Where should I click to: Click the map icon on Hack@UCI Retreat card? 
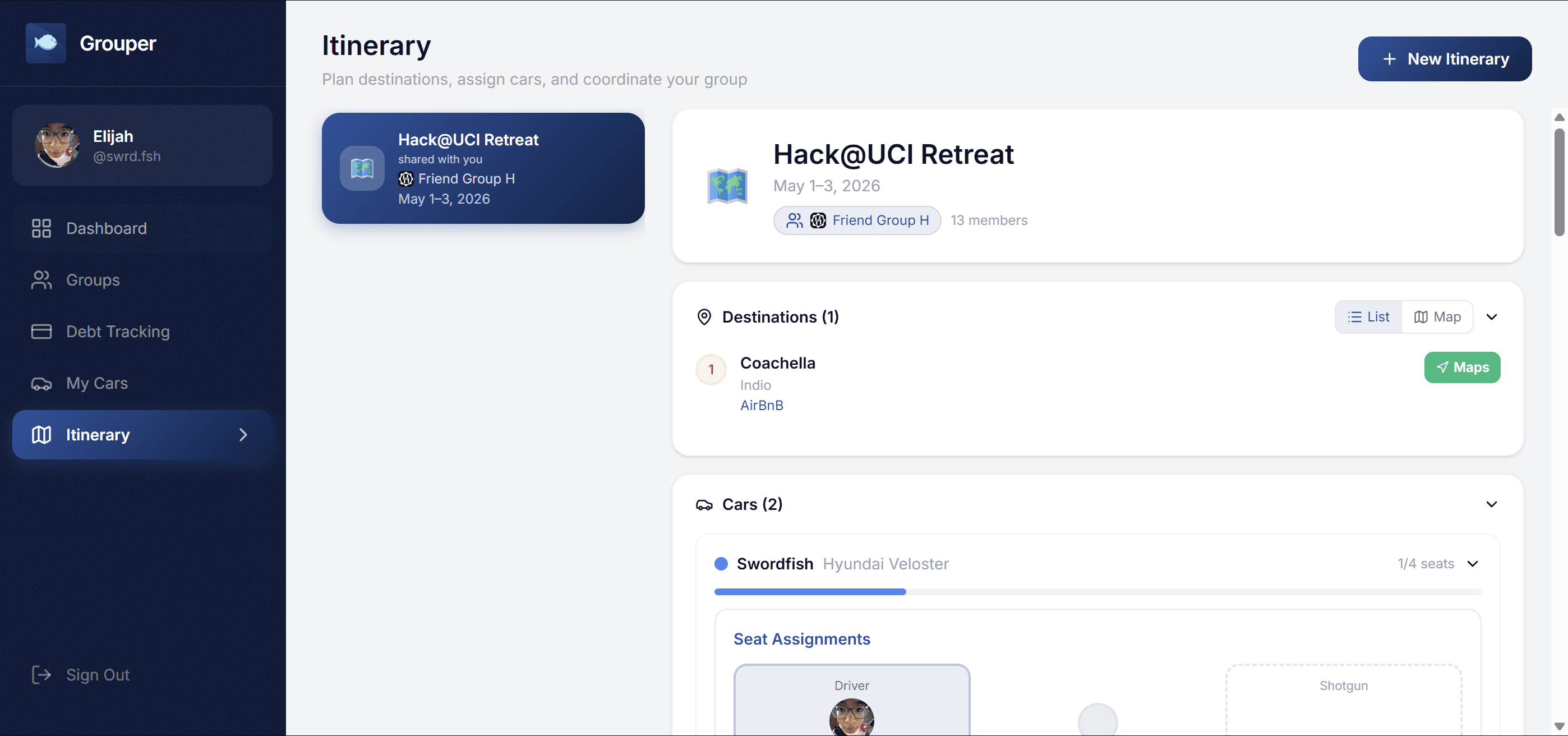362,168
